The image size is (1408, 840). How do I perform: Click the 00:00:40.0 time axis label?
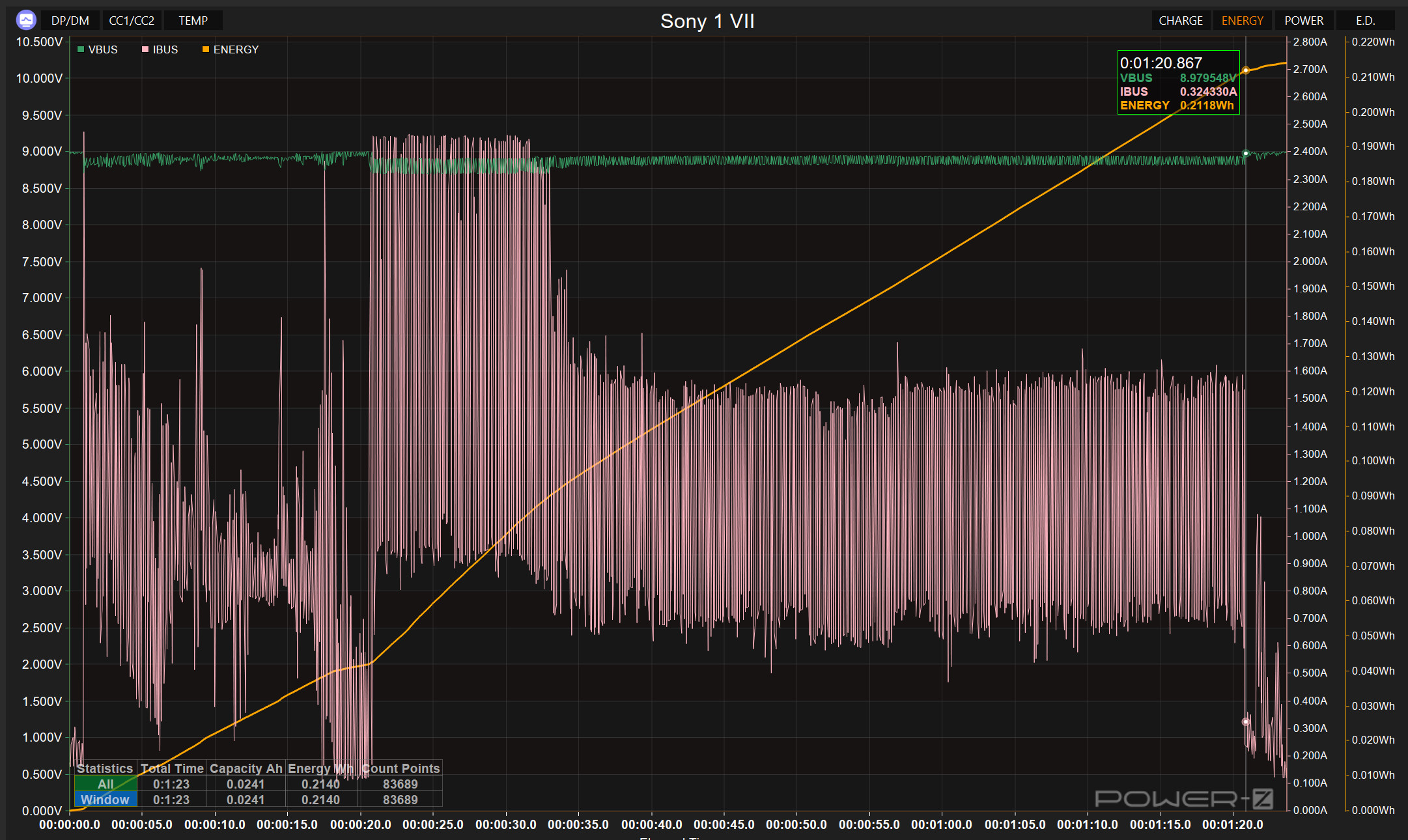[651, 824]
